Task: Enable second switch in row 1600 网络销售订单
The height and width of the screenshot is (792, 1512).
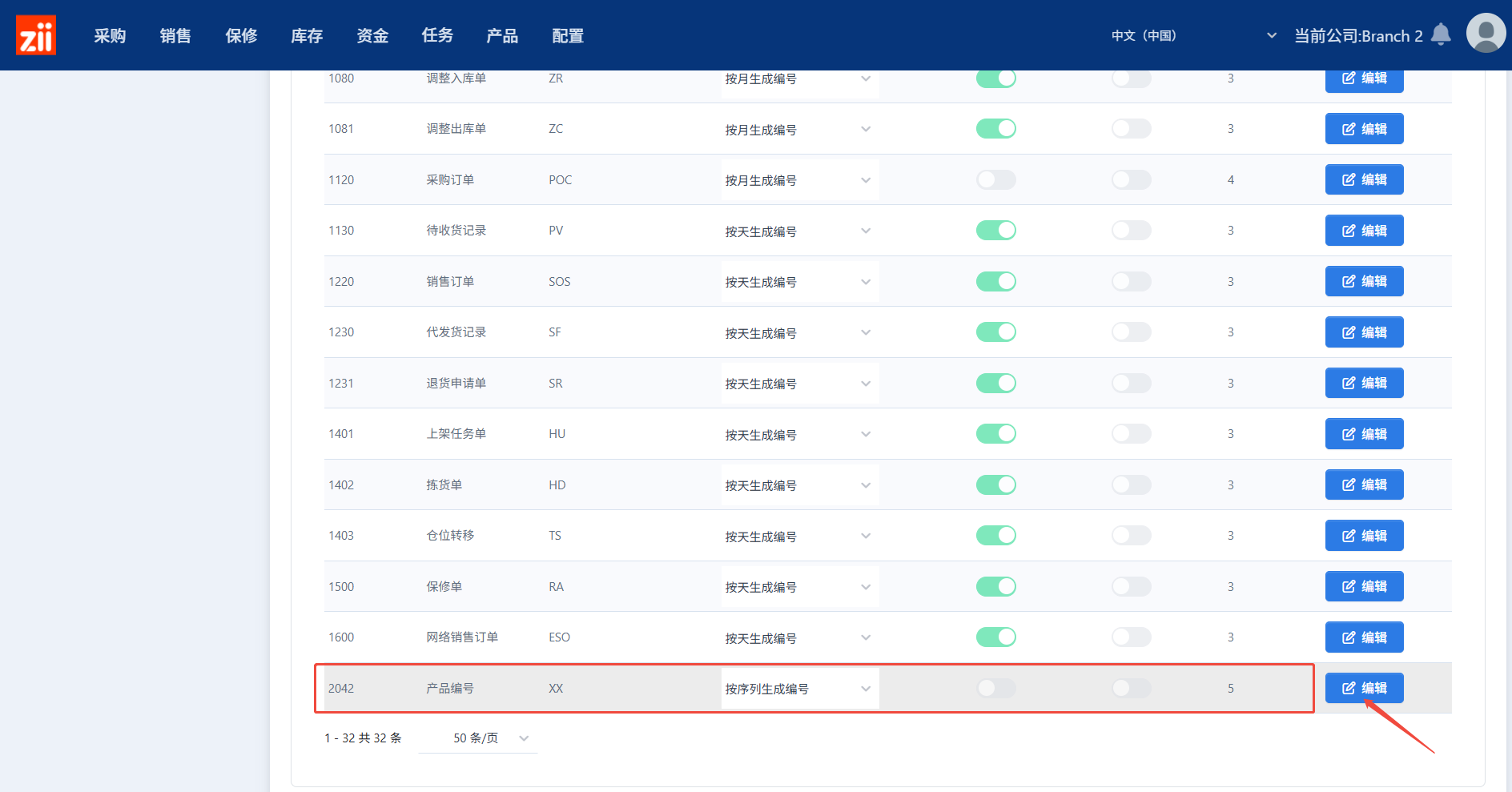Action: (x=1131, y=637)
